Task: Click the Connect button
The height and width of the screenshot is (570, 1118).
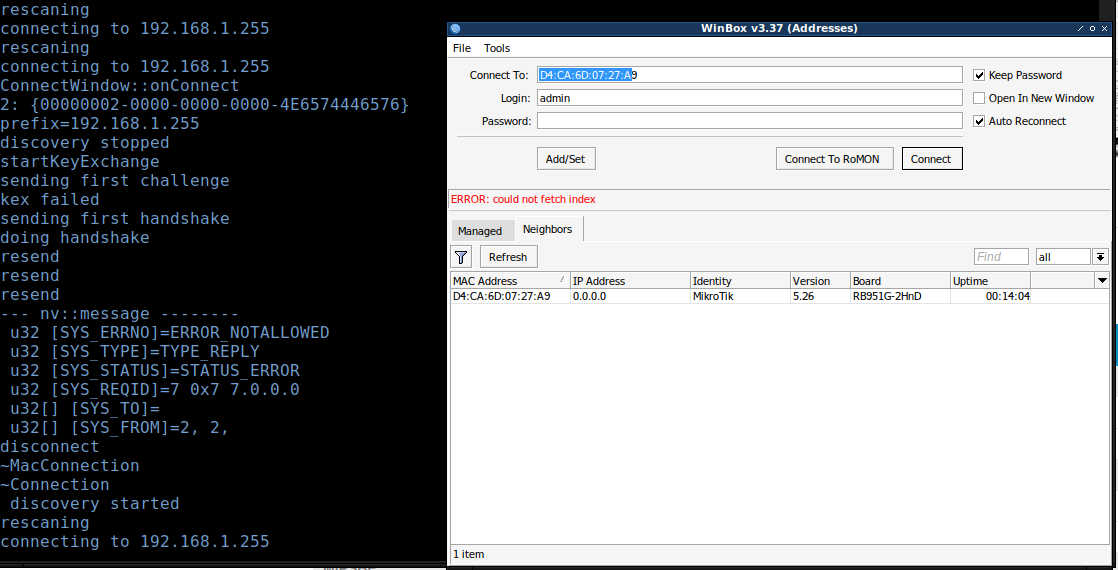Action: pos(932,158)
